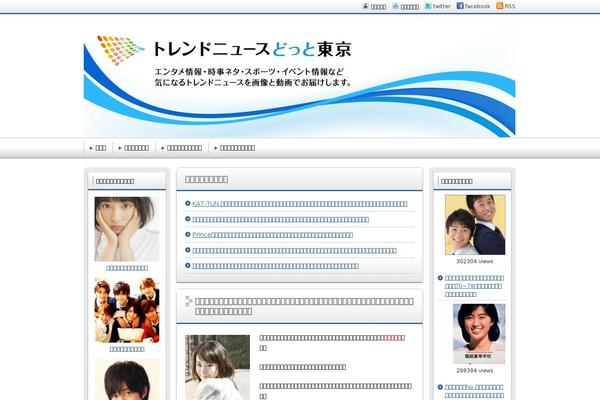Click the 'twitter' text link

pyautogui.click(x=442, y=6)
